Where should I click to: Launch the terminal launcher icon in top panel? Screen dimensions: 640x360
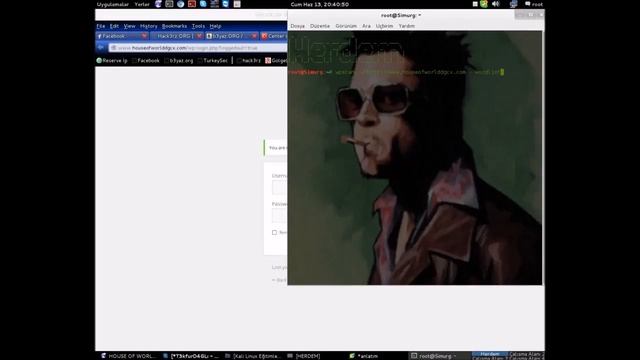[x=169, y=4]
